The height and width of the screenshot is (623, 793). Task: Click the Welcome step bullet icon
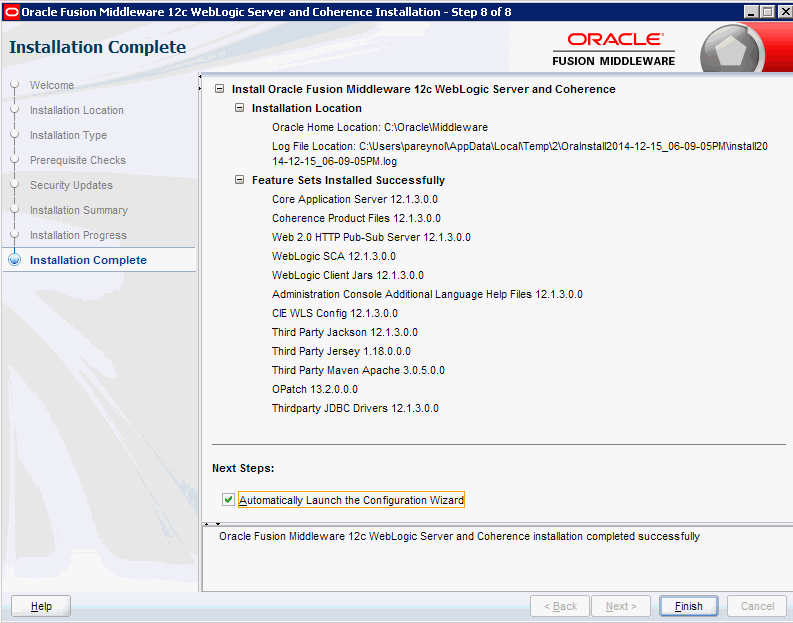15,84
